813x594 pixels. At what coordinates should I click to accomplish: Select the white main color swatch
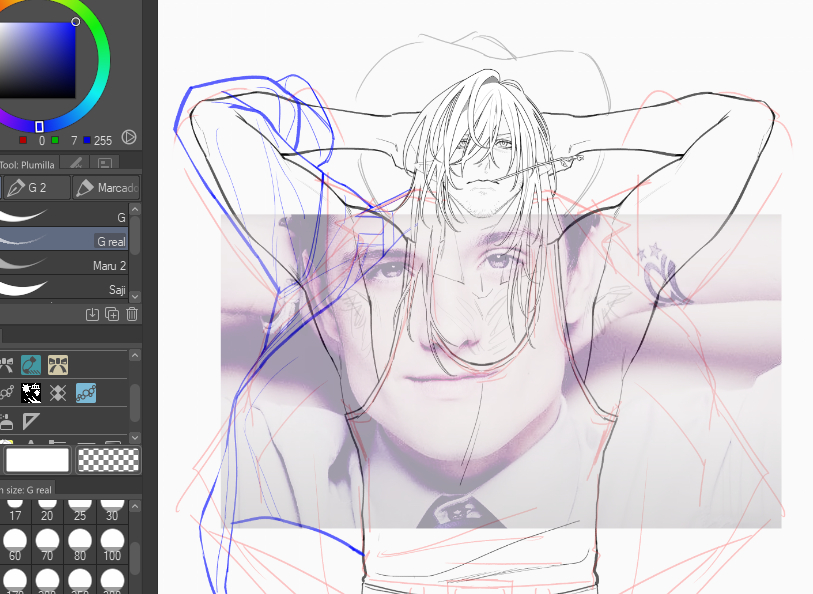37,460
